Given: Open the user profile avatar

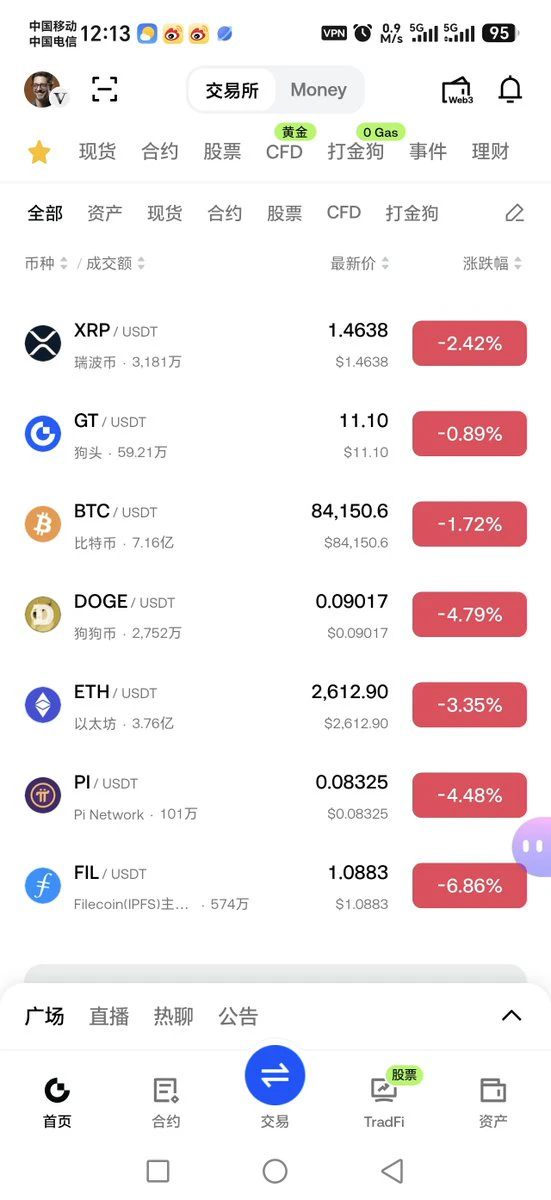Looking at the screenshot, I should (x=44, y=90).
